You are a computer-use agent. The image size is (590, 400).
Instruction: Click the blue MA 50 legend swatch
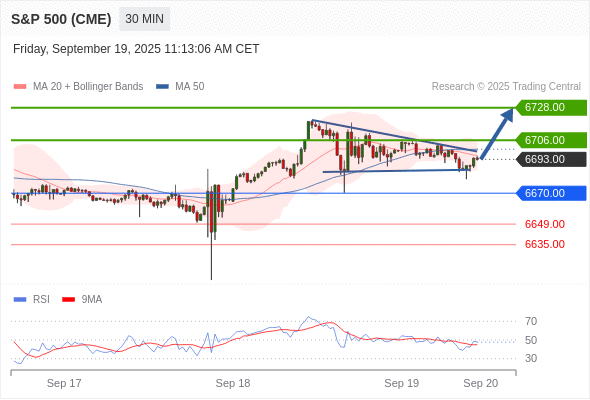(162, 87)
